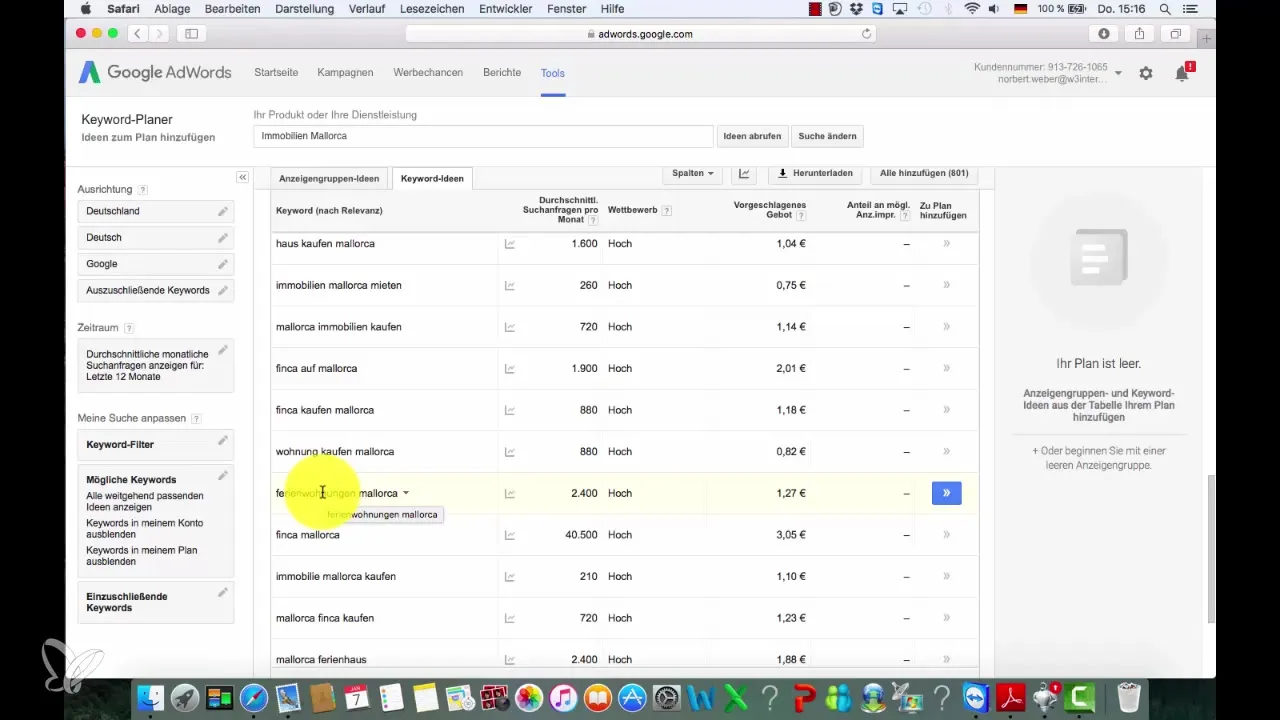Edit the Deutschland location targeting pencil
This screenshot has height=720, width=1280.
(223, 211)
